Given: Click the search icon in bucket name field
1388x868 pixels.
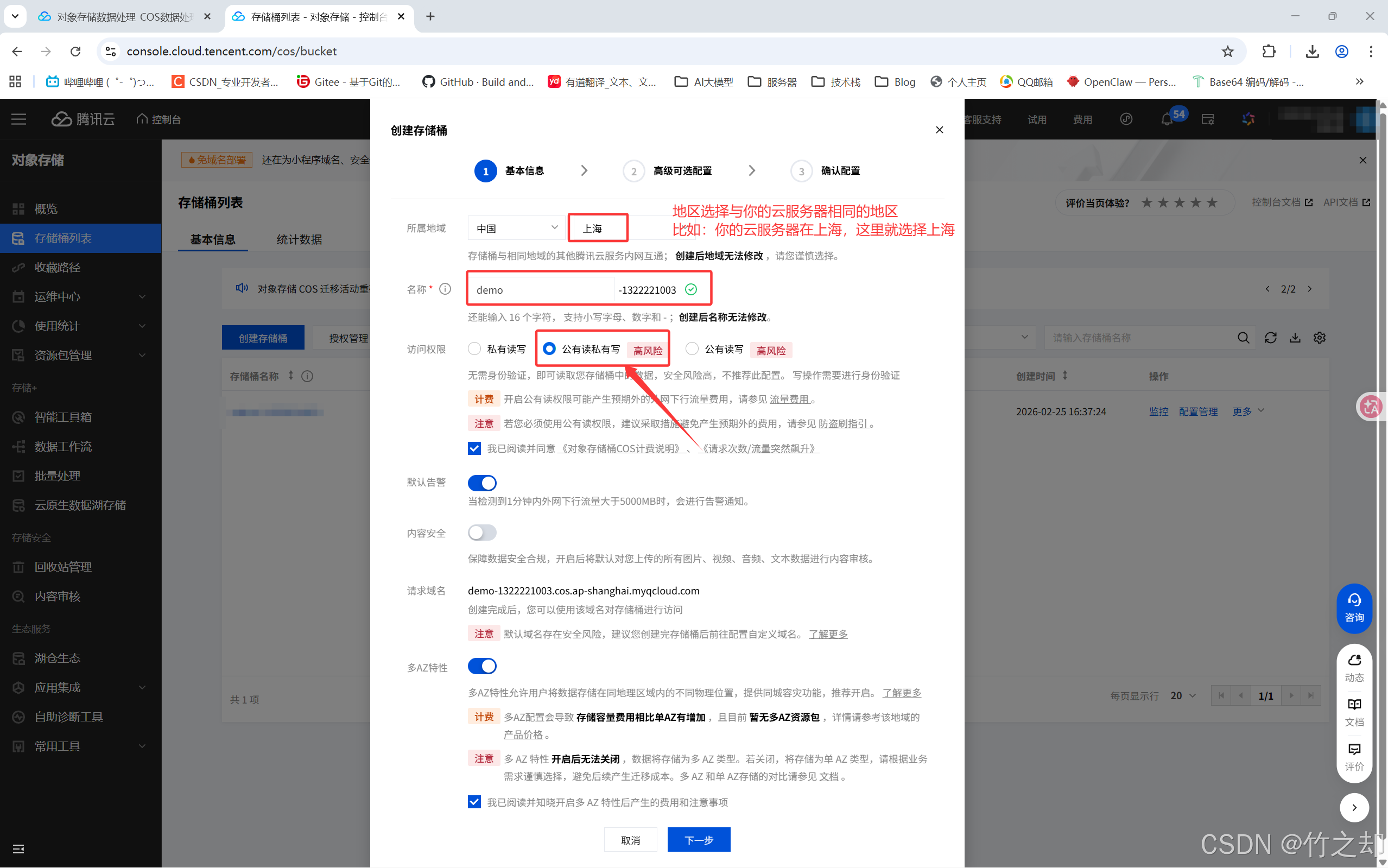Looking at the screenshot, I should (x=1243, y=338).
